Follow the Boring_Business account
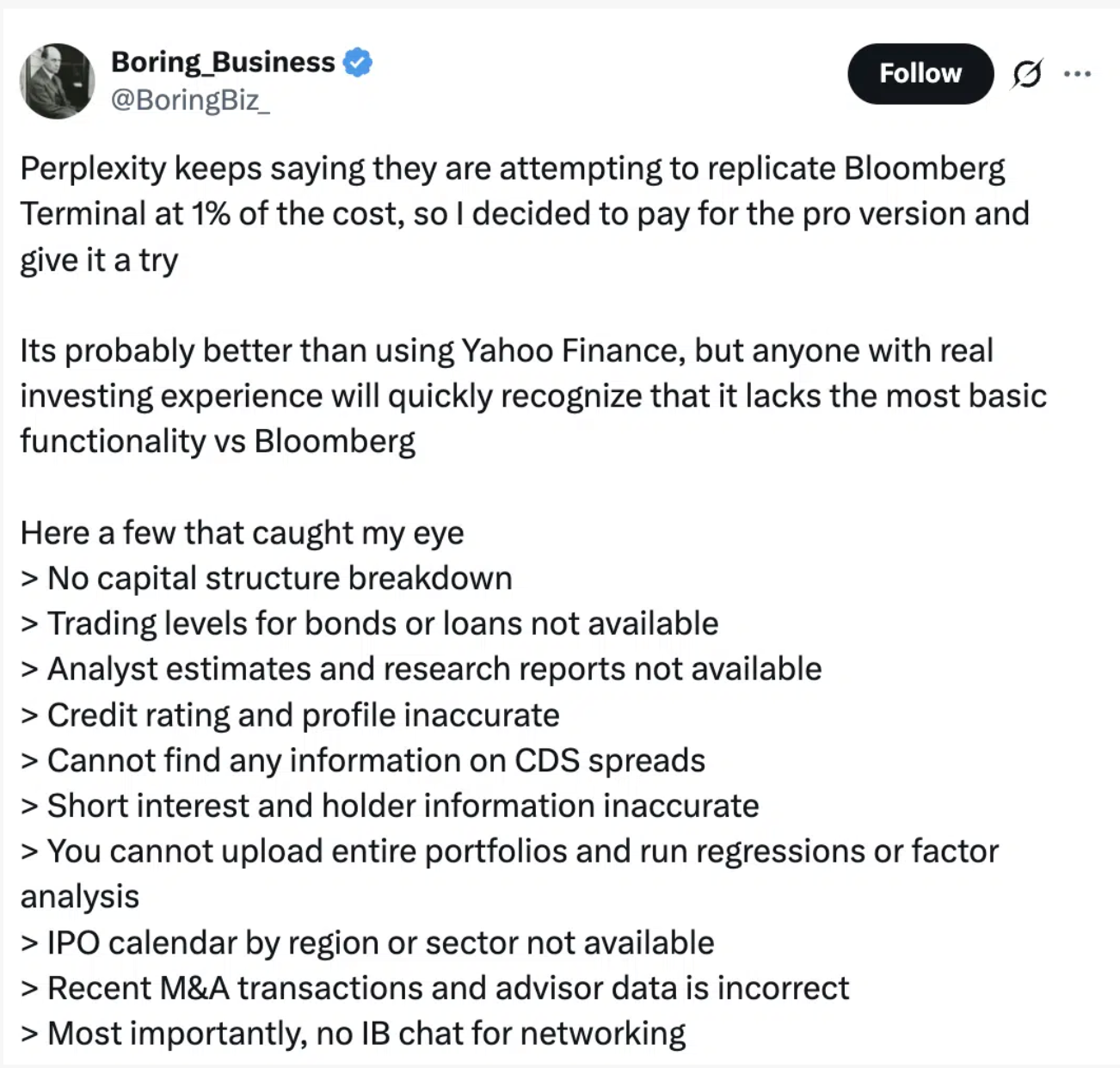The height and width of the screenshot is (1068, 1120). [920, 73]
